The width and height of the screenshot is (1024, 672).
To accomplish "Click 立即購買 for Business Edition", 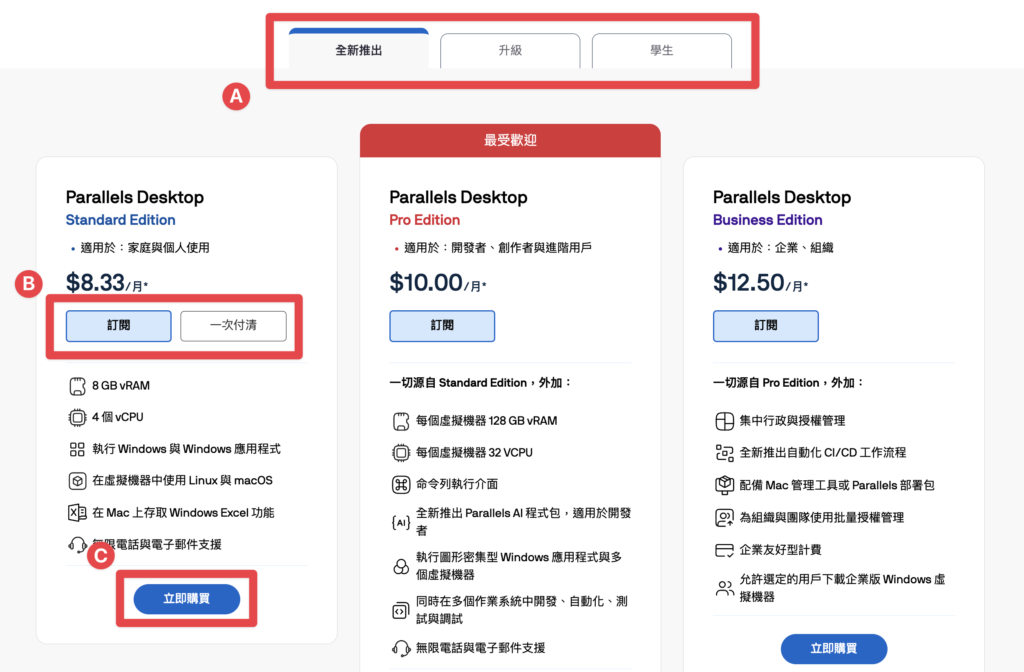I will click(x=834, y=648).
